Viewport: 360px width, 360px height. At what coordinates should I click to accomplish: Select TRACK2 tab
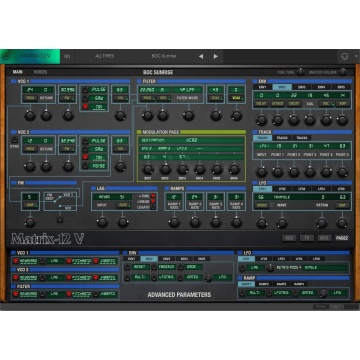[282, 138]
